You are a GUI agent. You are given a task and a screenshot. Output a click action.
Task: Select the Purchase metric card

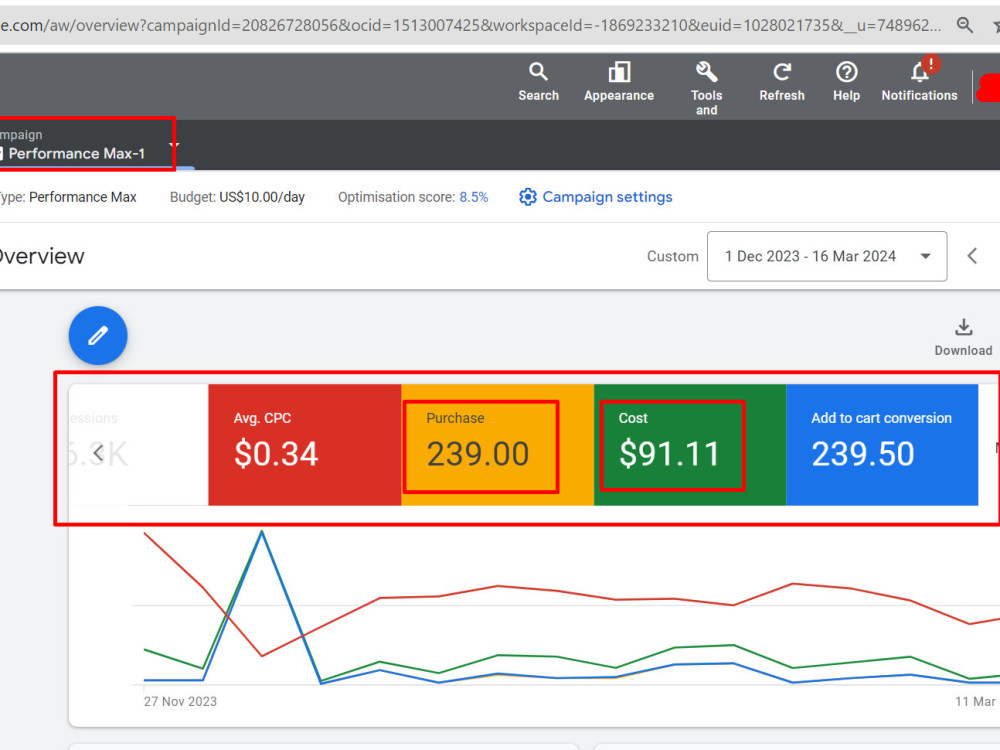497,445
